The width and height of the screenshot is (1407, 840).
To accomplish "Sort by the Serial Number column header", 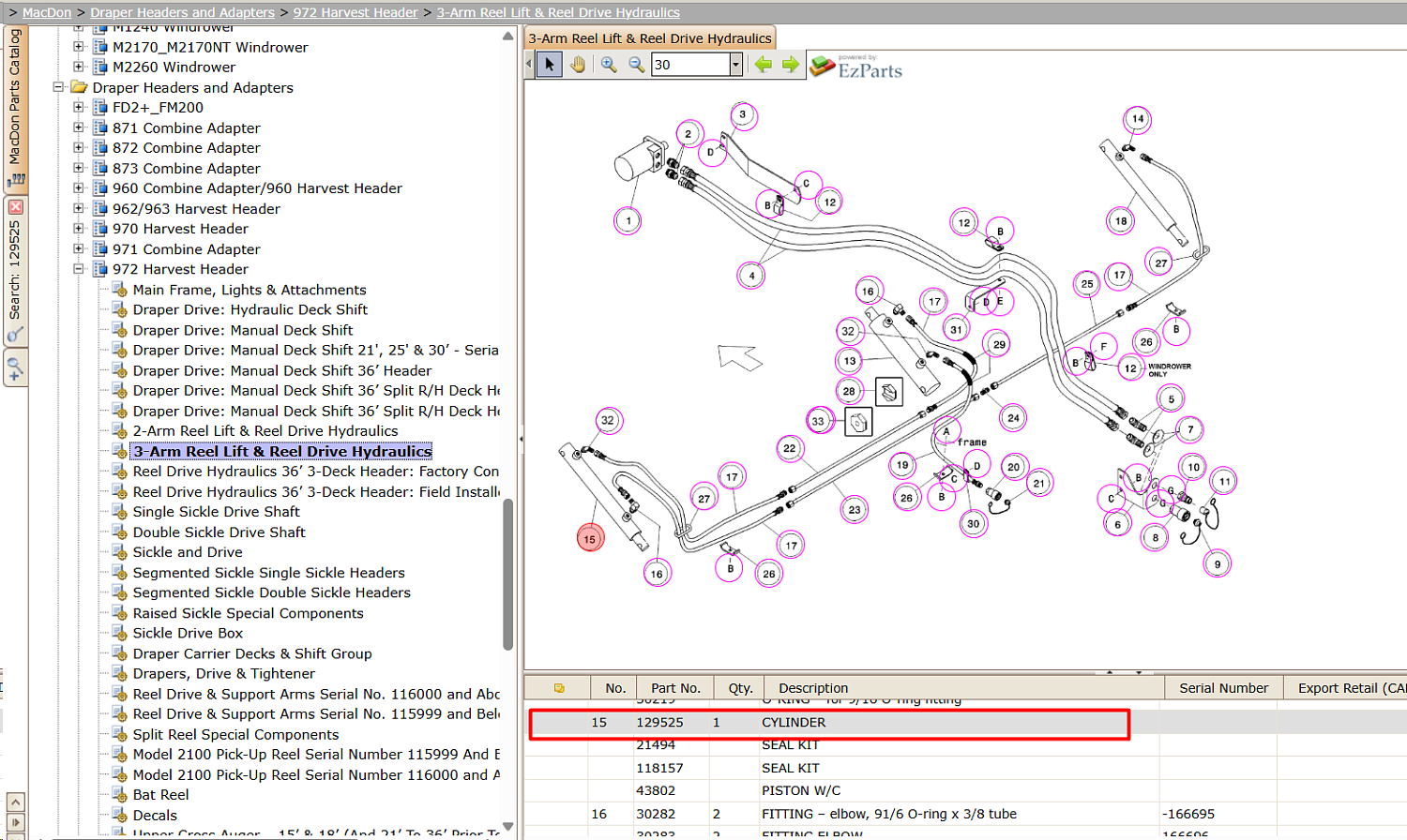I will [1224, 688].
